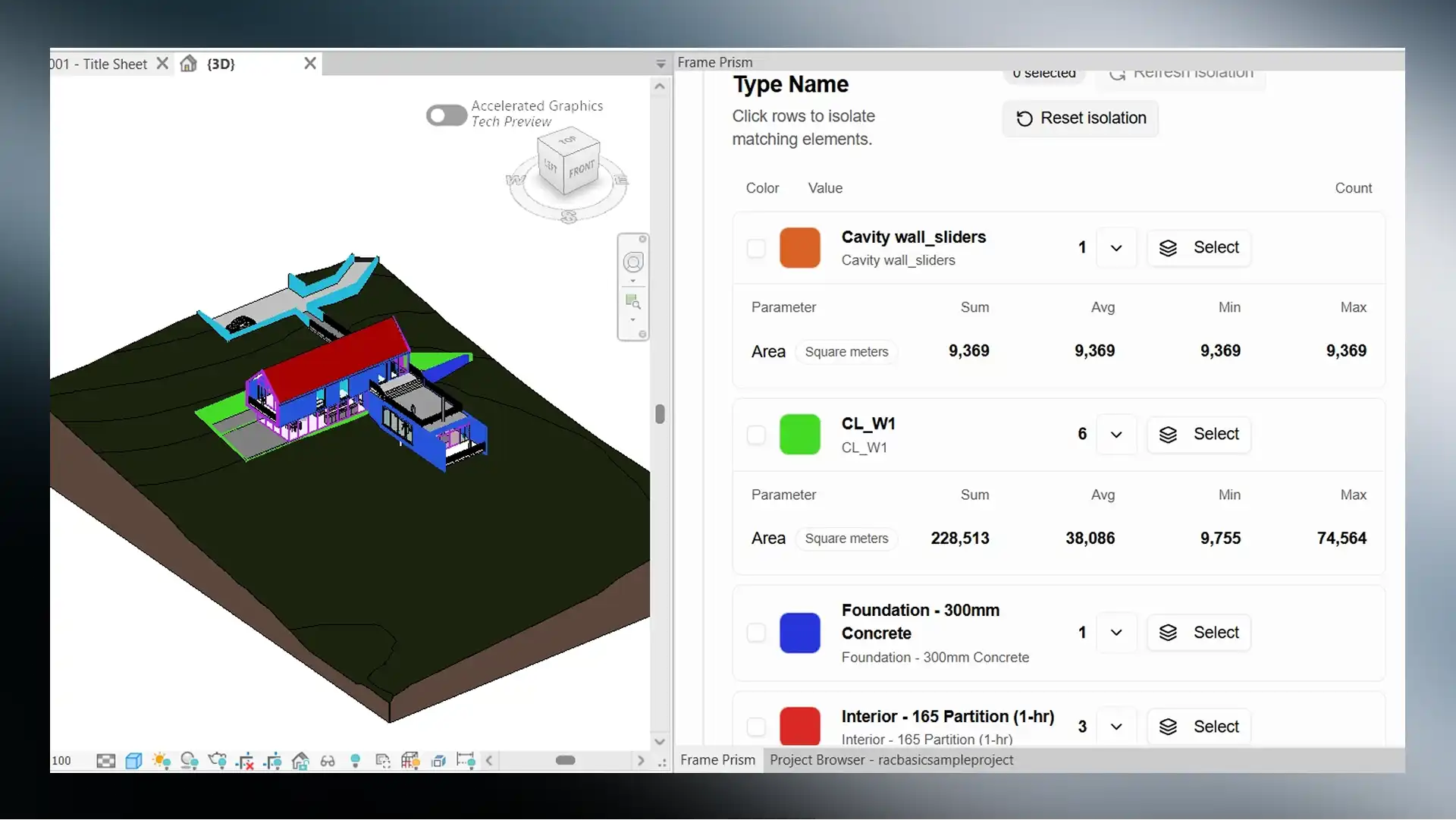Click Reveal Hidden Elements lightbulb icon
This screenshot has height=820, width=1456.
coord(355,761)
